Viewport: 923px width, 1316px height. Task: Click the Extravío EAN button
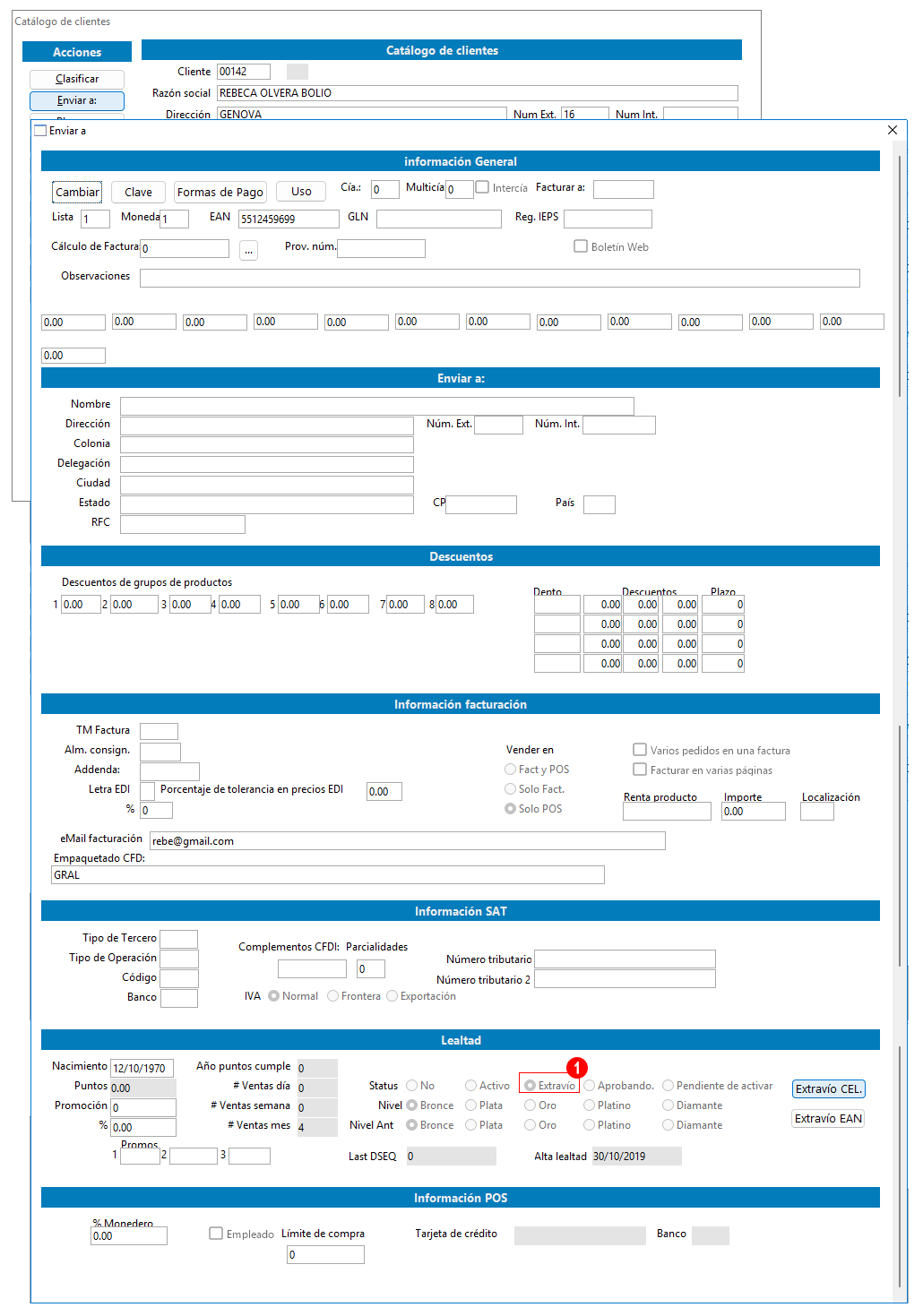829,1119
